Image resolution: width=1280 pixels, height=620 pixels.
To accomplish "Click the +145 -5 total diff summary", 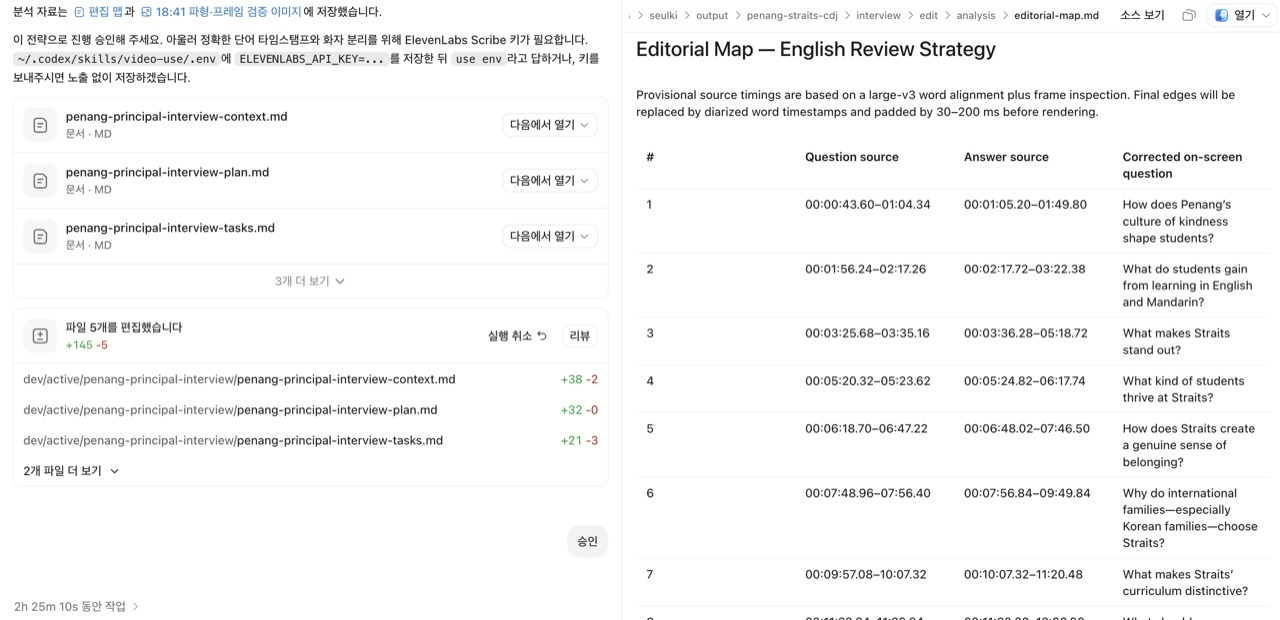I will (x=87, y=345).
